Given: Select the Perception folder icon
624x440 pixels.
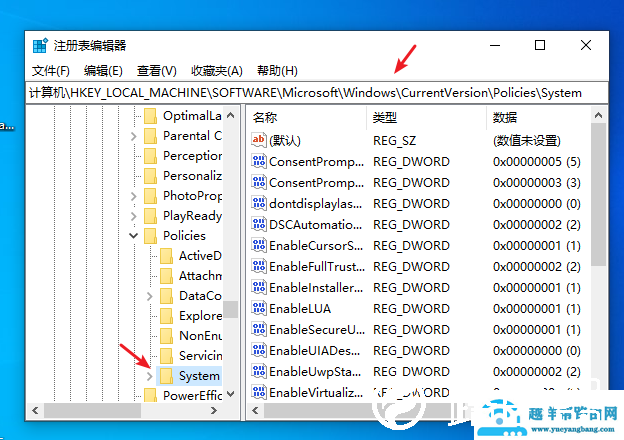Looking at the screenshot, I should (150, 156).
